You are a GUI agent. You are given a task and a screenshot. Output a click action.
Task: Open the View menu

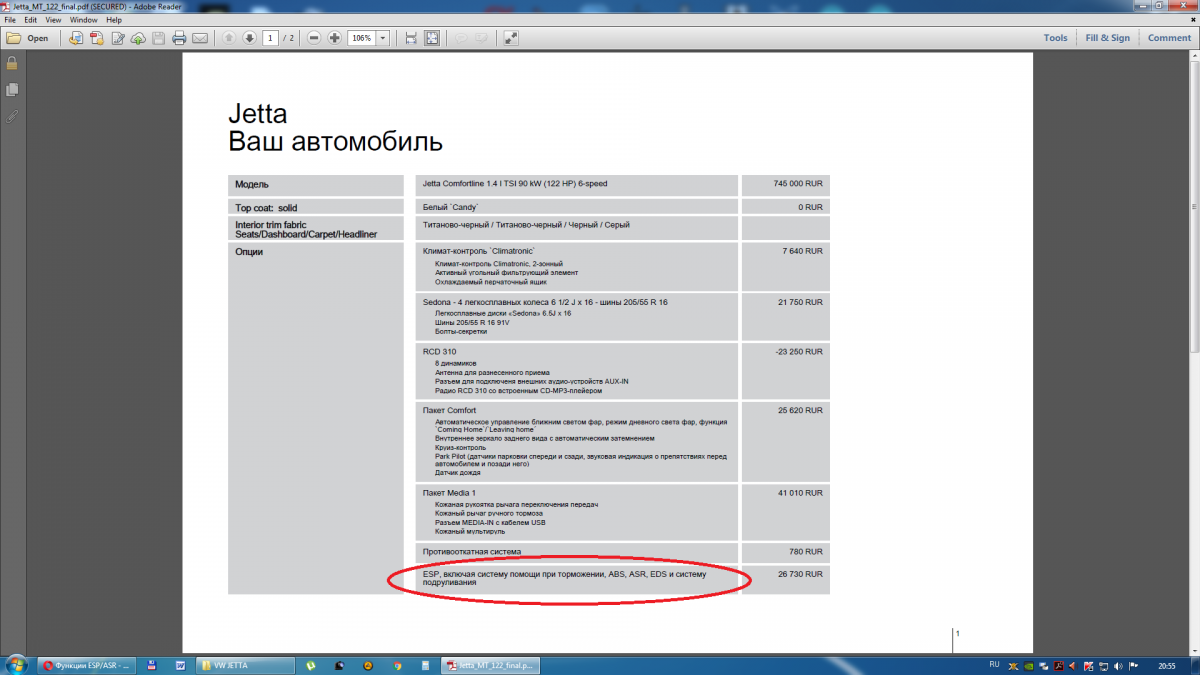tap(54, 20)
